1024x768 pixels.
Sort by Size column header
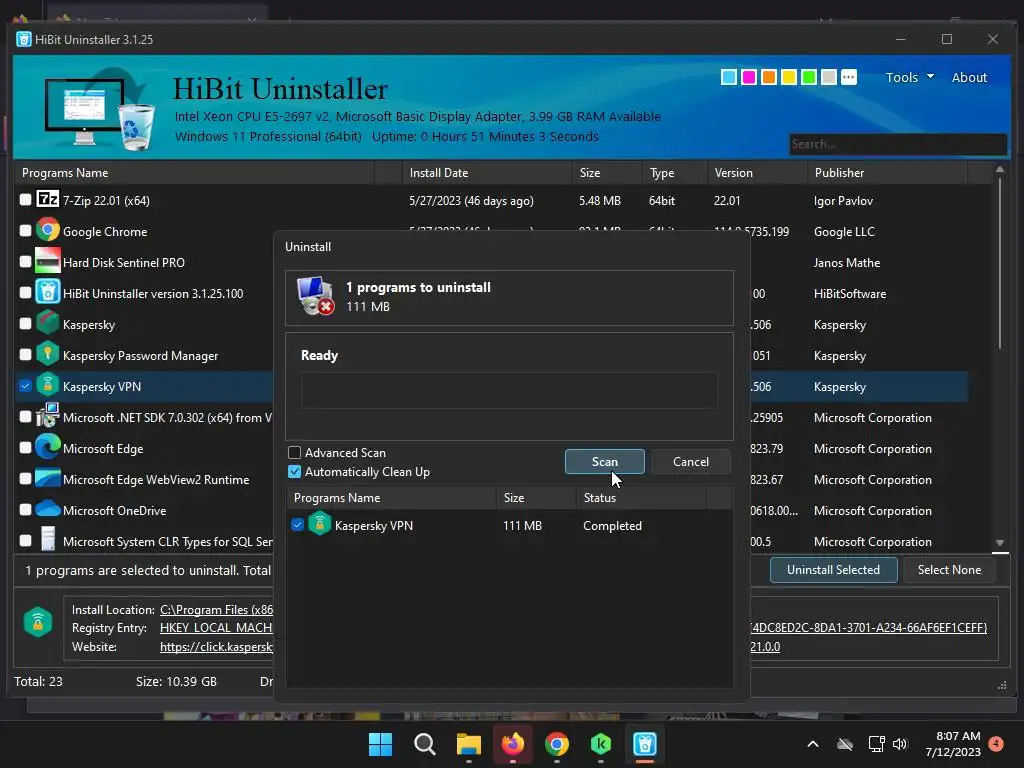tap(607, 172)
